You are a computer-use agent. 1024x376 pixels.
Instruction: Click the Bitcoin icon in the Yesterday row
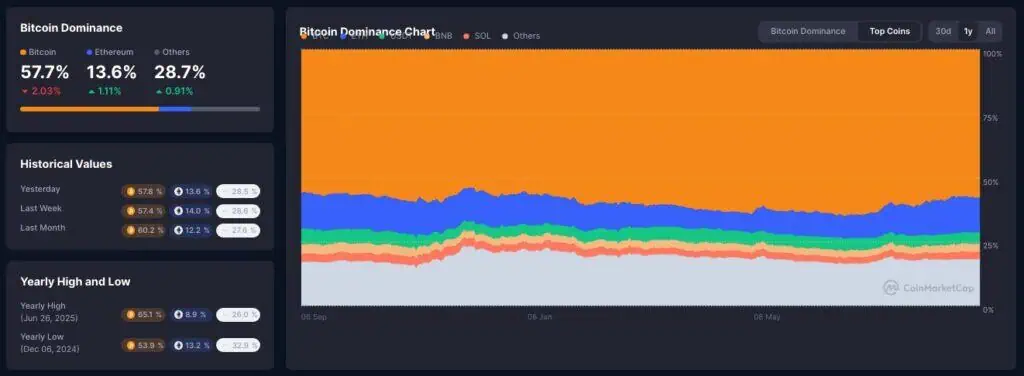pos(131,191)
